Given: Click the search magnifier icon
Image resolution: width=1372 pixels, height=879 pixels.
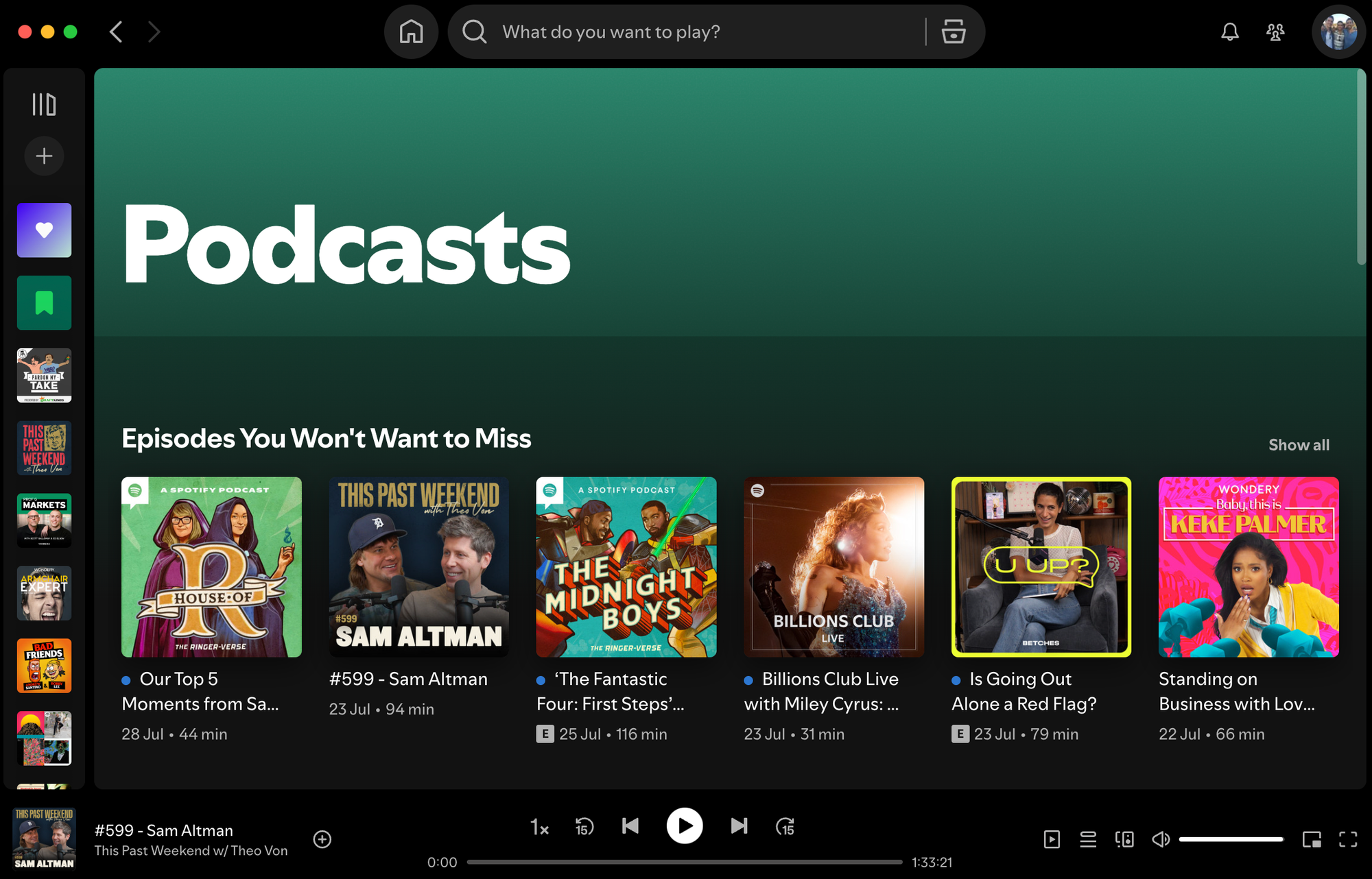Looking at the screenshot, I should click(474, 32).
